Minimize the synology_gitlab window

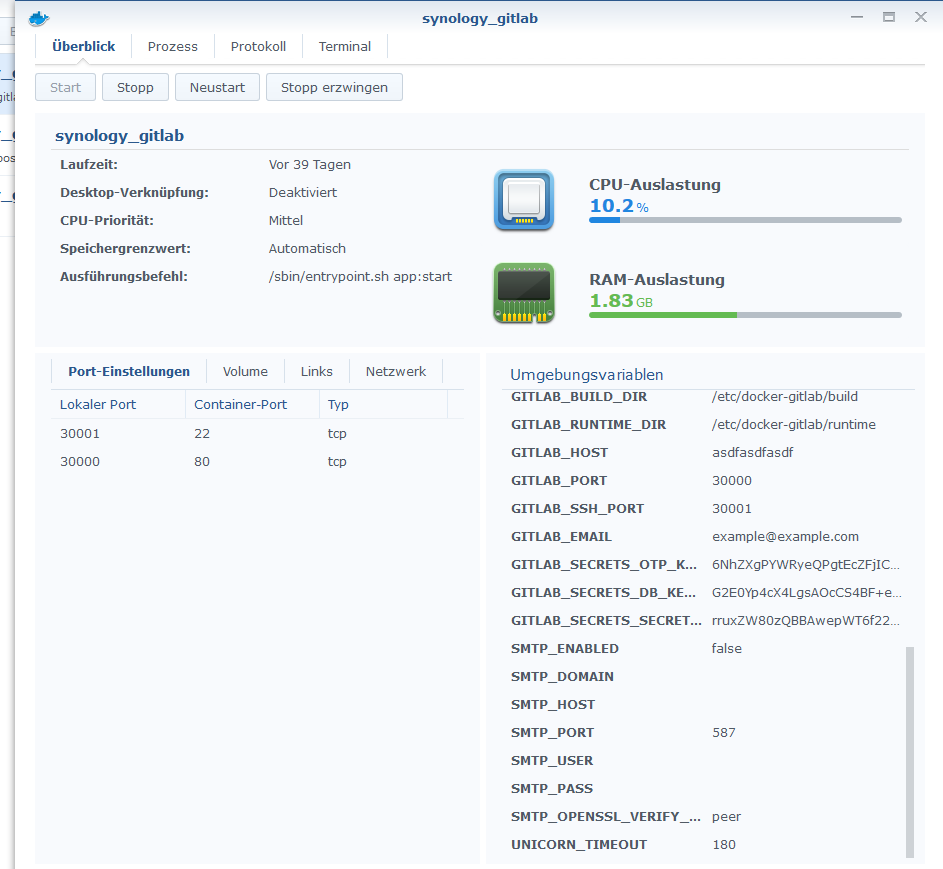(857, 17)
